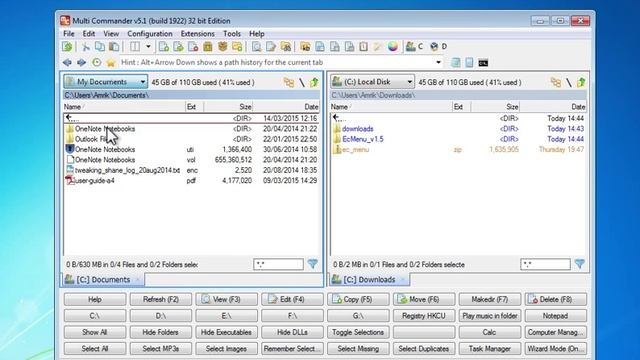Open the (C:) Local Disk drive dropdown
The height and width of the screenshot is (360, 640).
(372, 82)
